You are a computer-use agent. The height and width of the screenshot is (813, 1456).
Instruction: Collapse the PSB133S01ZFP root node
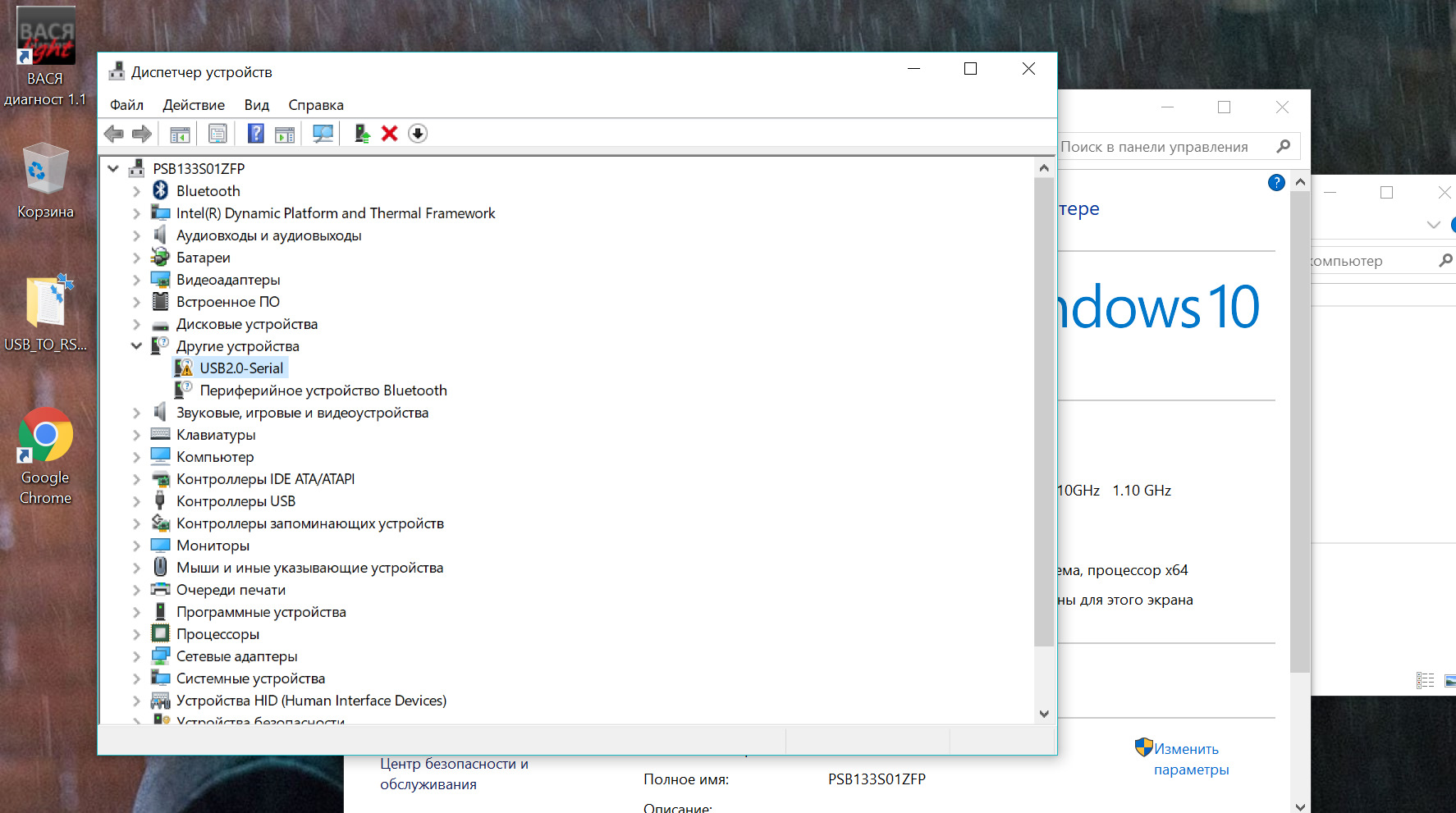pos(113,168)
